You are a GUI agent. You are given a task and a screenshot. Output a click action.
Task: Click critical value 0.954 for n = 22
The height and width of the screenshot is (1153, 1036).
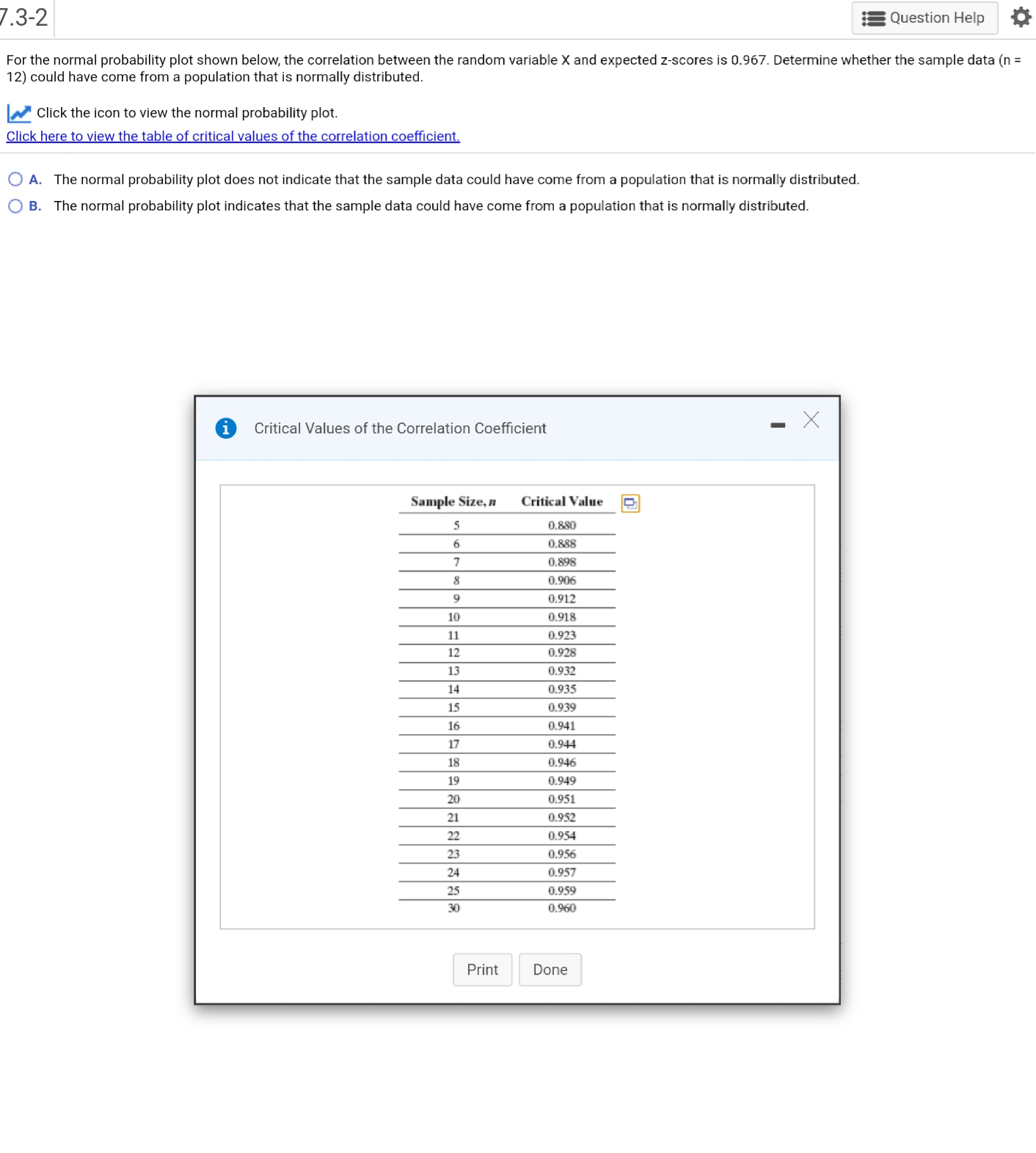point(562,836)
